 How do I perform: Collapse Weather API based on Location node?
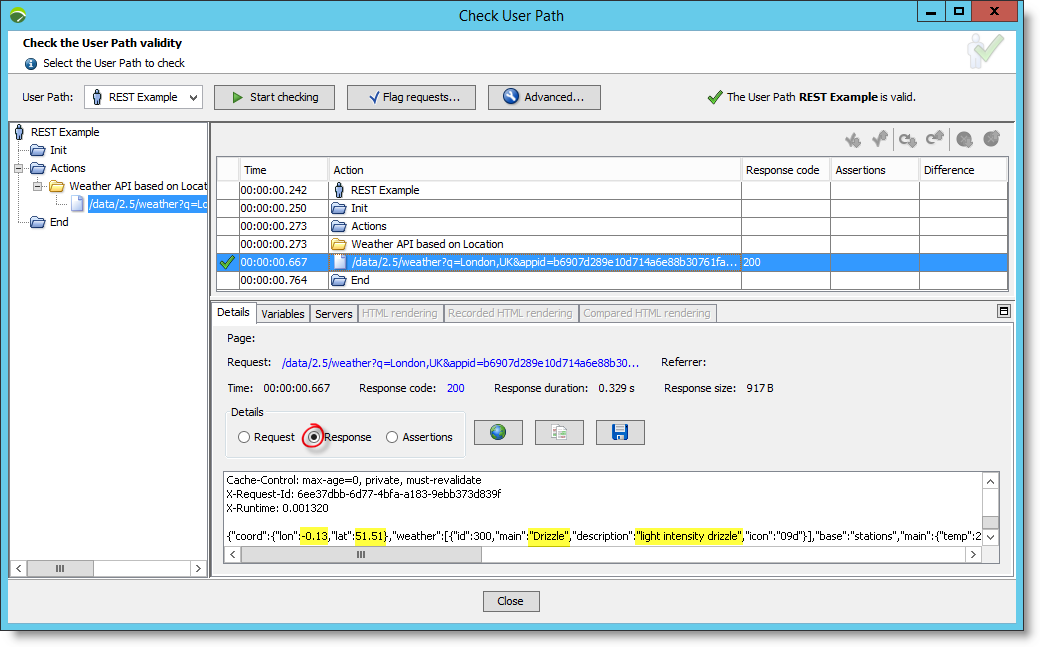(x=38, y=186)
